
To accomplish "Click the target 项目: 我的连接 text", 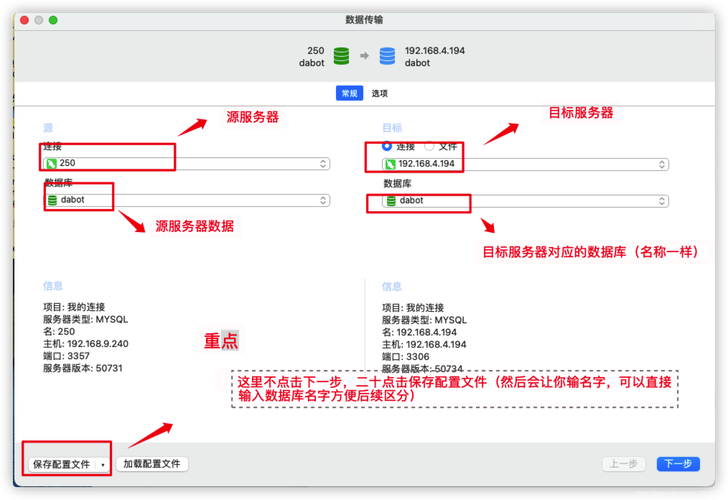I will (x=413, y=308).
